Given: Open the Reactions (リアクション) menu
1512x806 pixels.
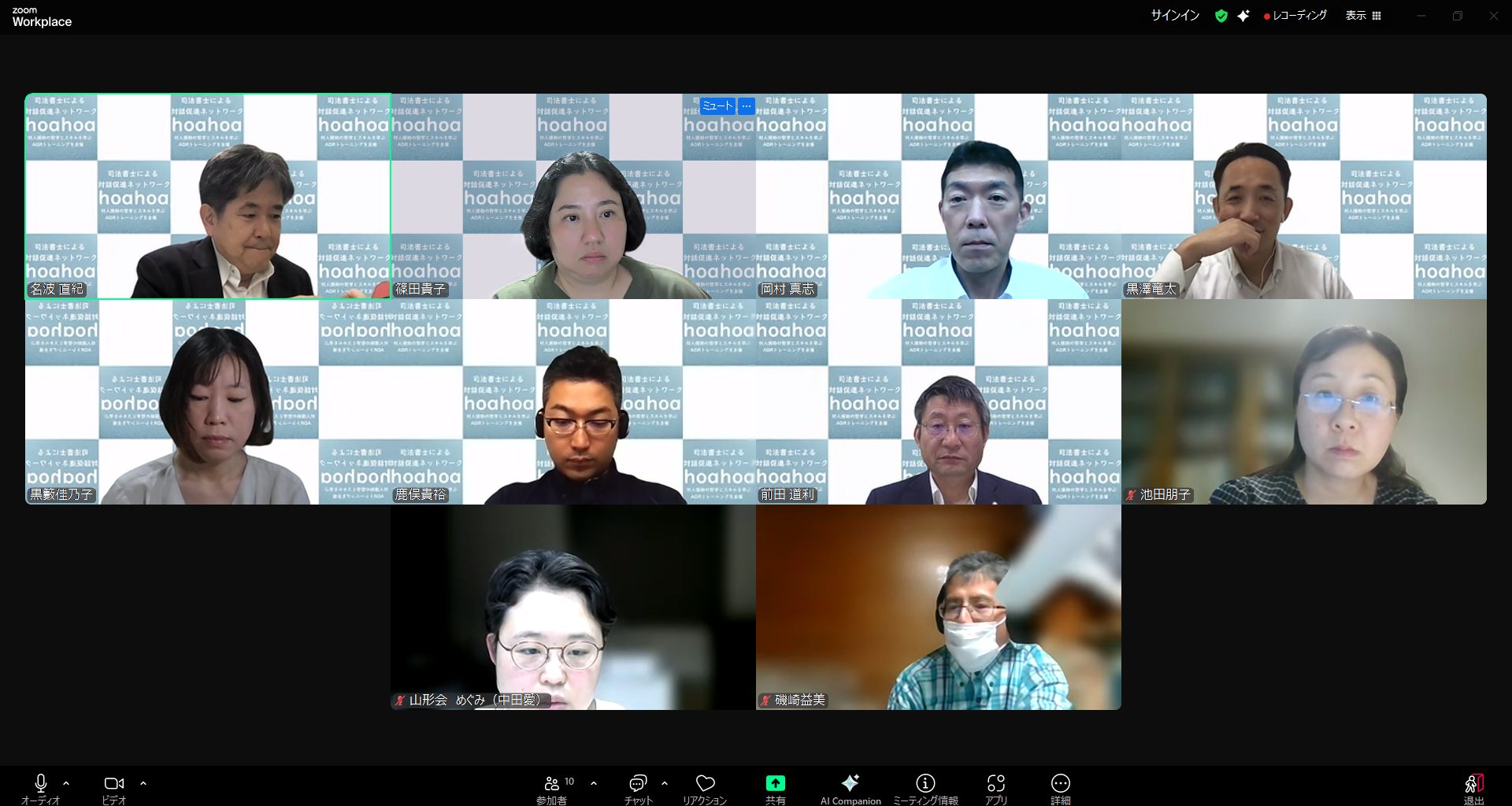Looking at the screenshot, I should click(705, 789).
